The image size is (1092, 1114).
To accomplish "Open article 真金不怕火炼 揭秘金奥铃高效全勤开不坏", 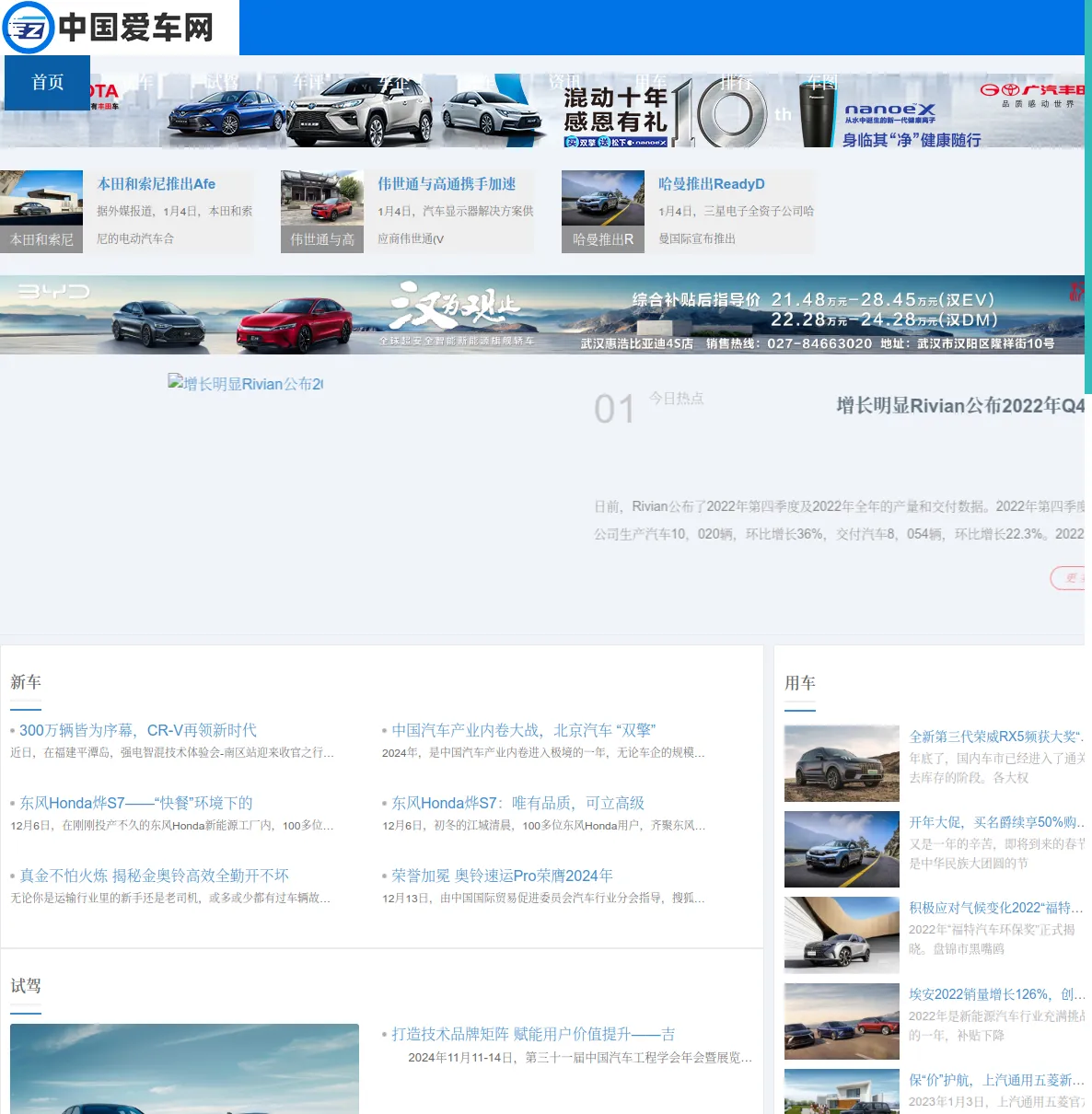I will coord(155,876).
